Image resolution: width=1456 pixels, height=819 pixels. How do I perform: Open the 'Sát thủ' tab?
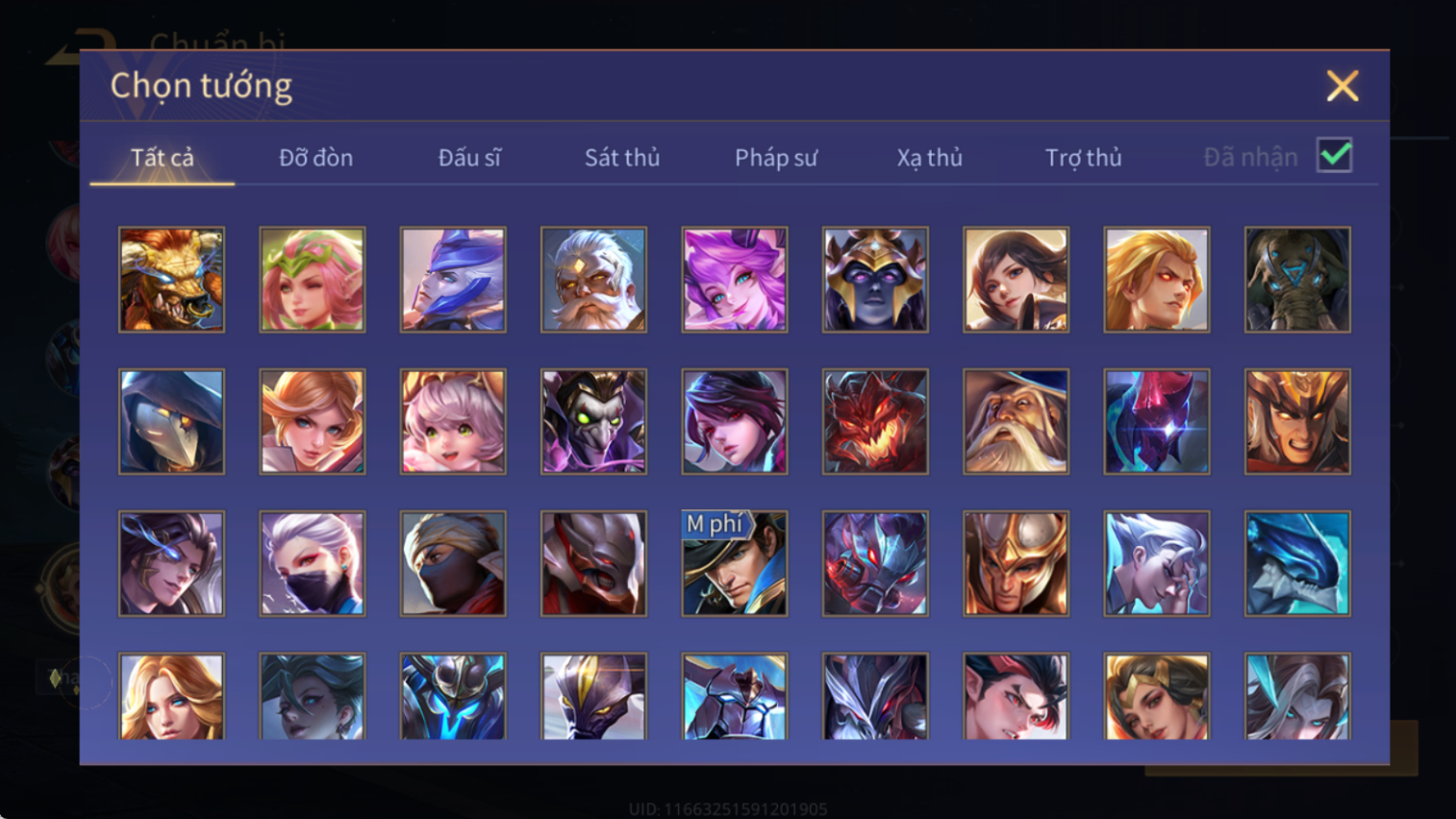(x=622, y=158)
